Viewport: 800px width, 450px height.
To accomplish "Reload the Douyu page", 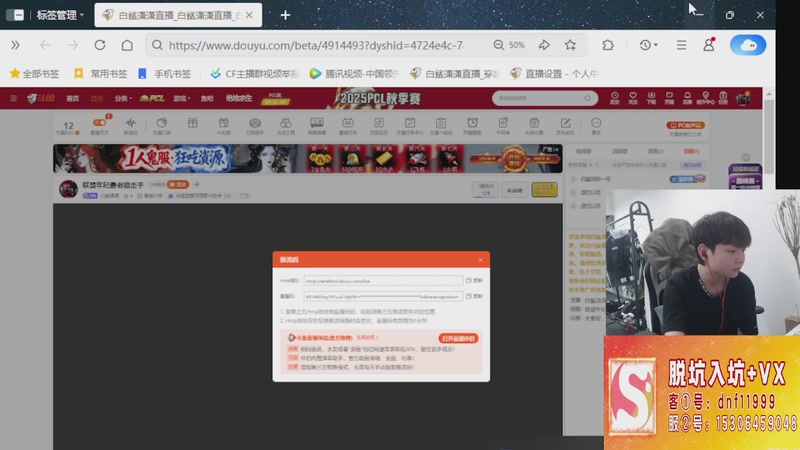I will point(99,45).
